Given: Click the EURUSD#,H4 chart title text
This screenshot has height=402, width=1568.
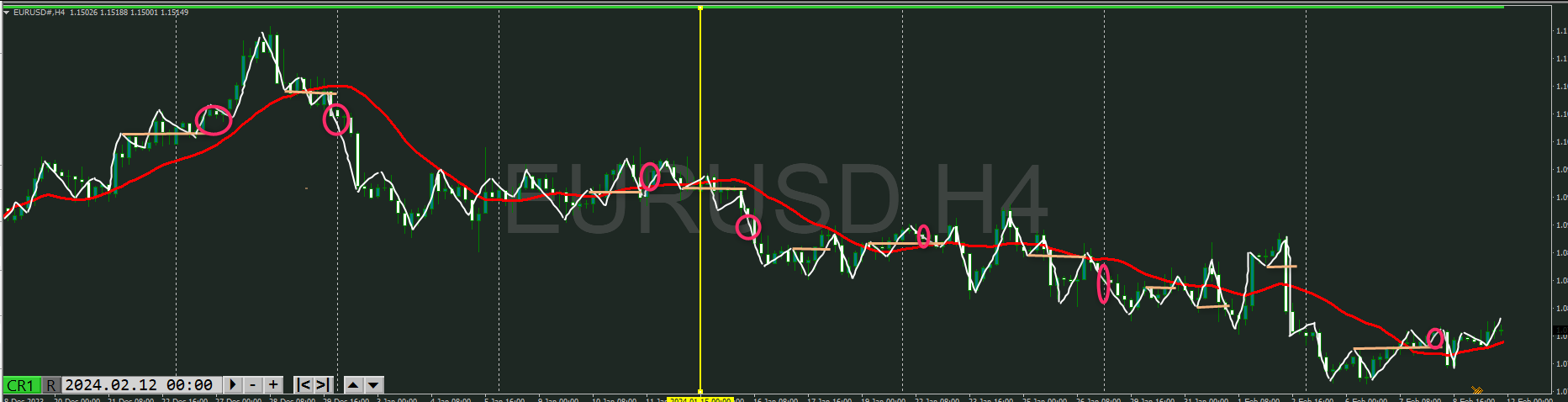Looking at the screenshot, I should 40,13.
